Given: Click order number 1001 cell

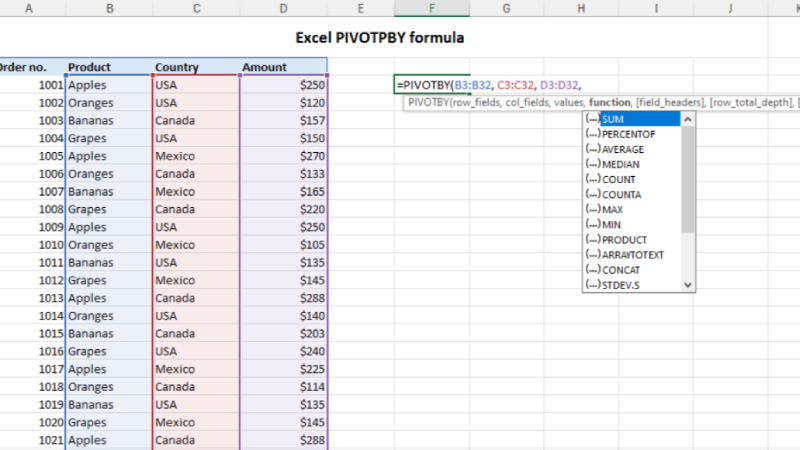Looking at the screenshot, I should [33, 85].
